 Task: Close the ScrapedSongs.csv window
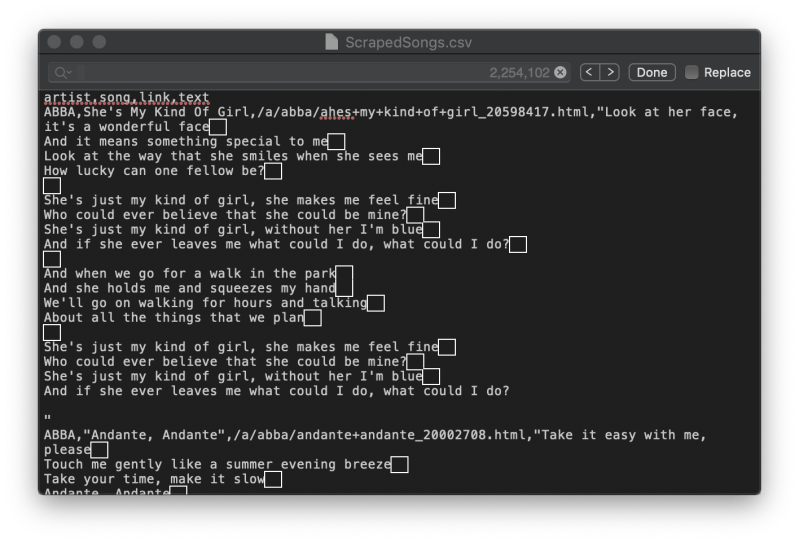[x=54, y=42]
